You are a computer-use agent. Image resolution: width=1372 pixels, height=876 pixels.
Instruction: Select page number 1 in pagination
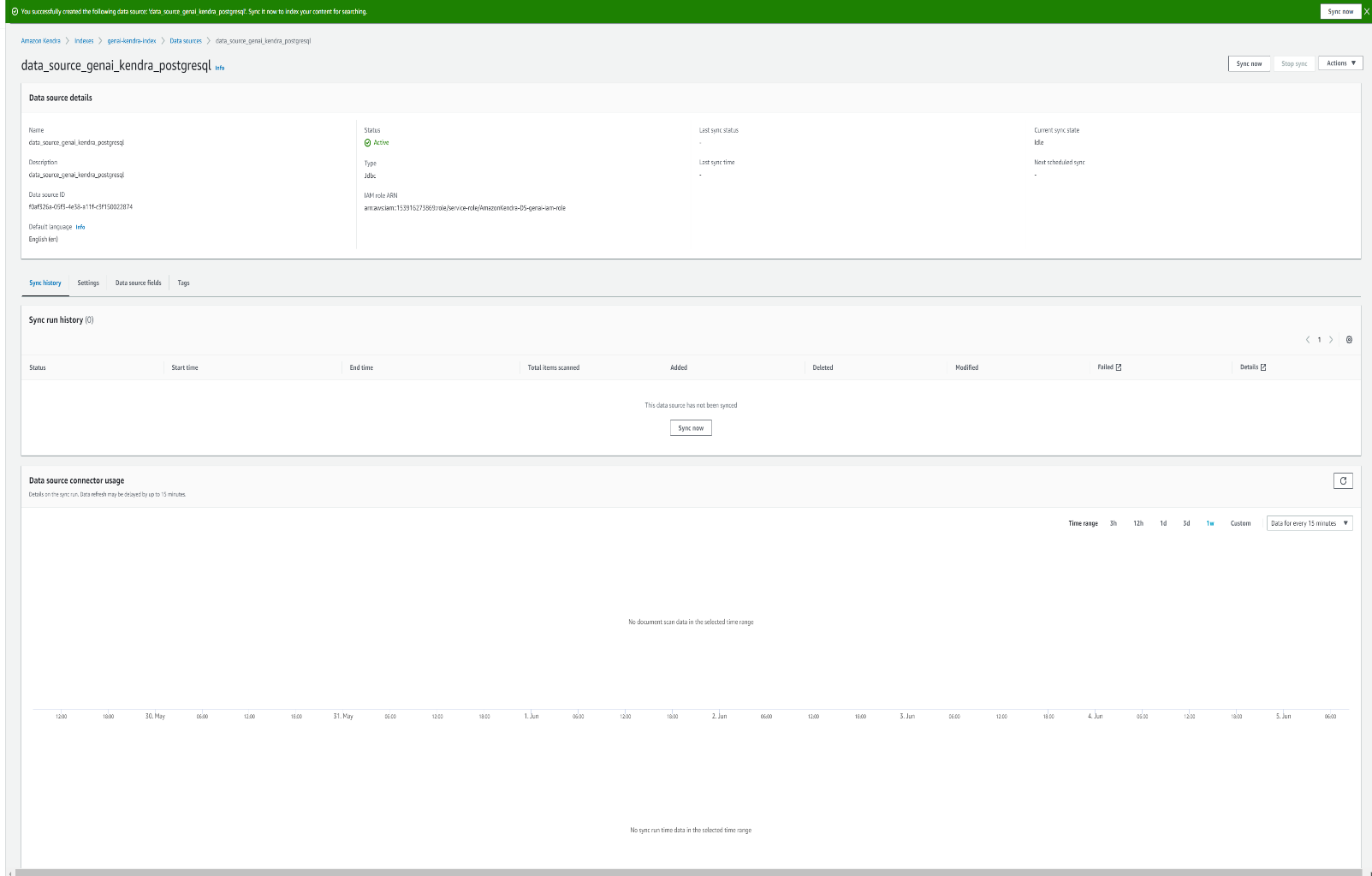[1319, 339]
